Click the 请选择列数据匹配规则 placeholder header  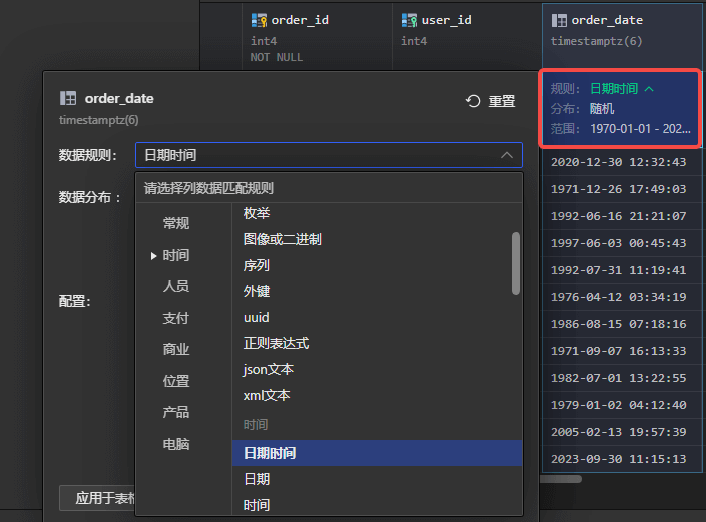(208, 188)
